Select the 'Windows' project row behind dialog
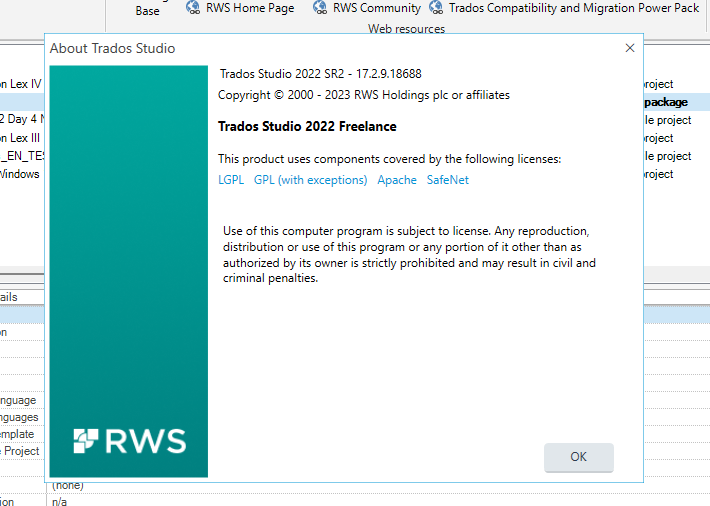Image resolution: width=710 pixels, height=506 pixels. point(22,174)
